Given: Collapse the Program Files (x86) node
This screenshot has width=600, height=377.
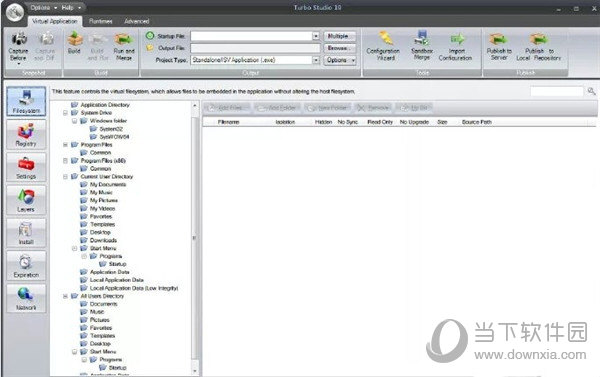Looking at the screenshot, I should coord(65,161).
